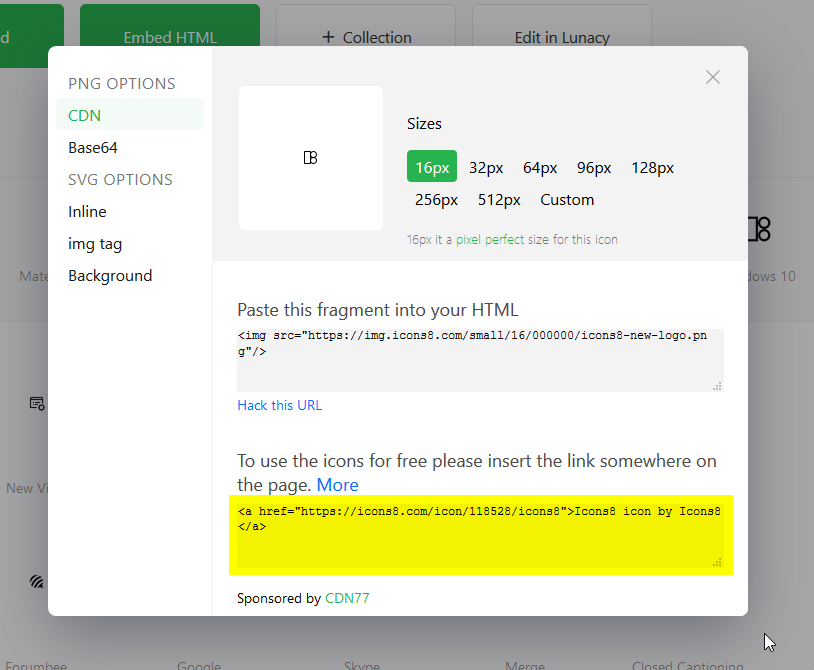Click the attribution link code box

pyautogui.click(x=480, y=535)
